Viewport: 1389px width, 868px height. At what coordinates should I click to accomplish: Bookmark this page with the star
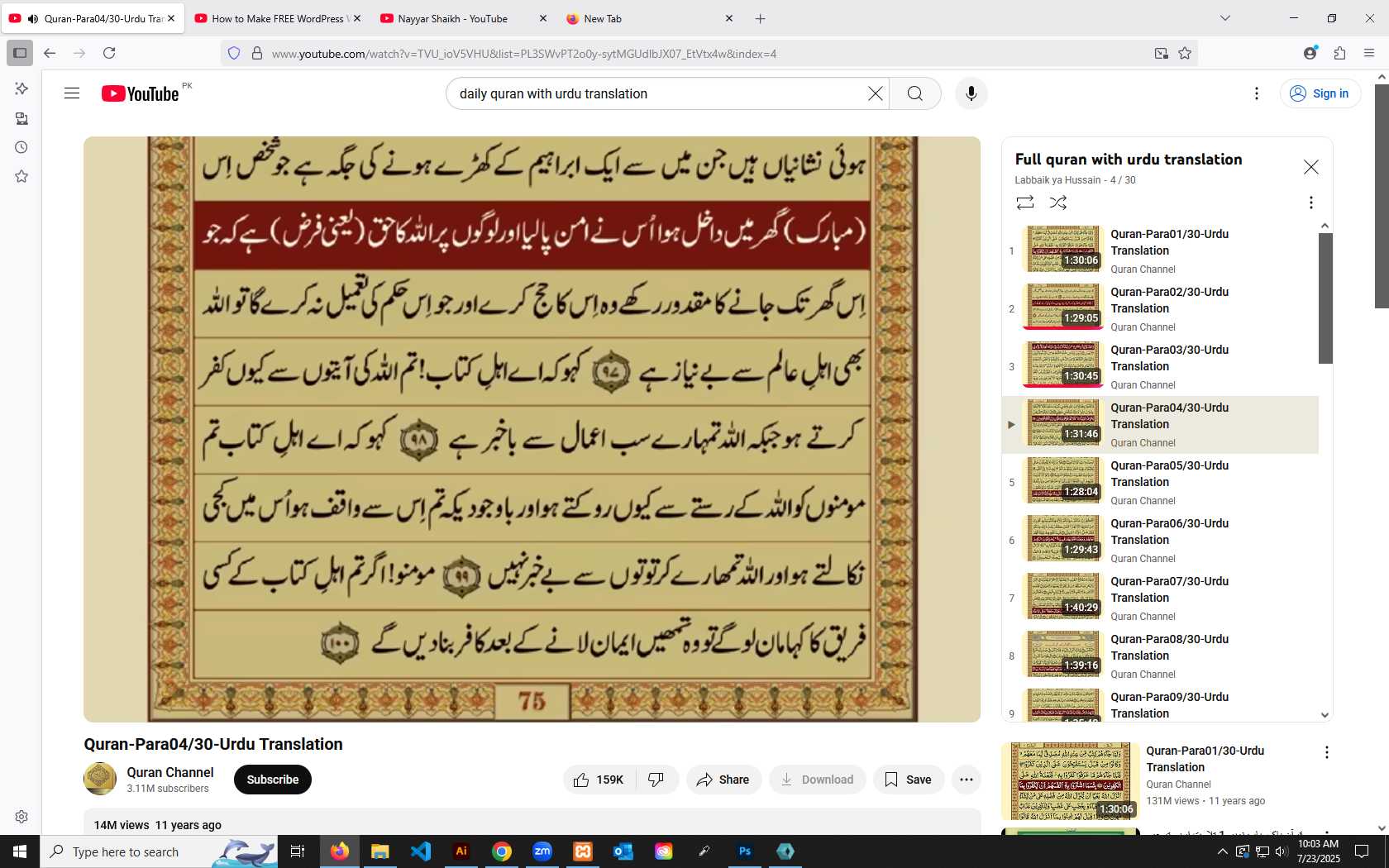[x=1185, y=53]
